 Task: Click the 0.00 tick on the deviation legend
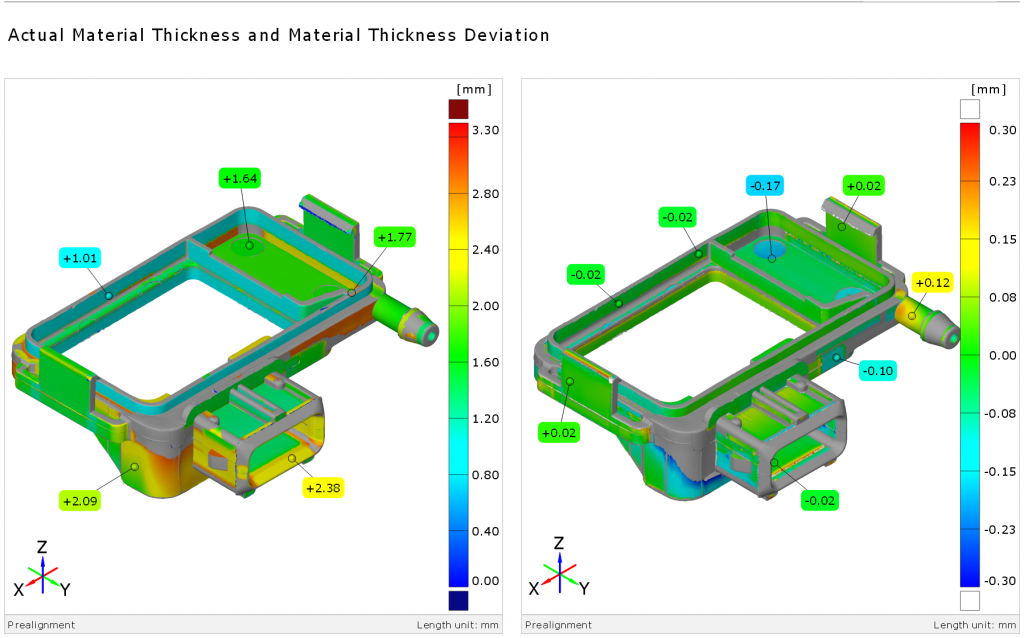click(1002, 355)
